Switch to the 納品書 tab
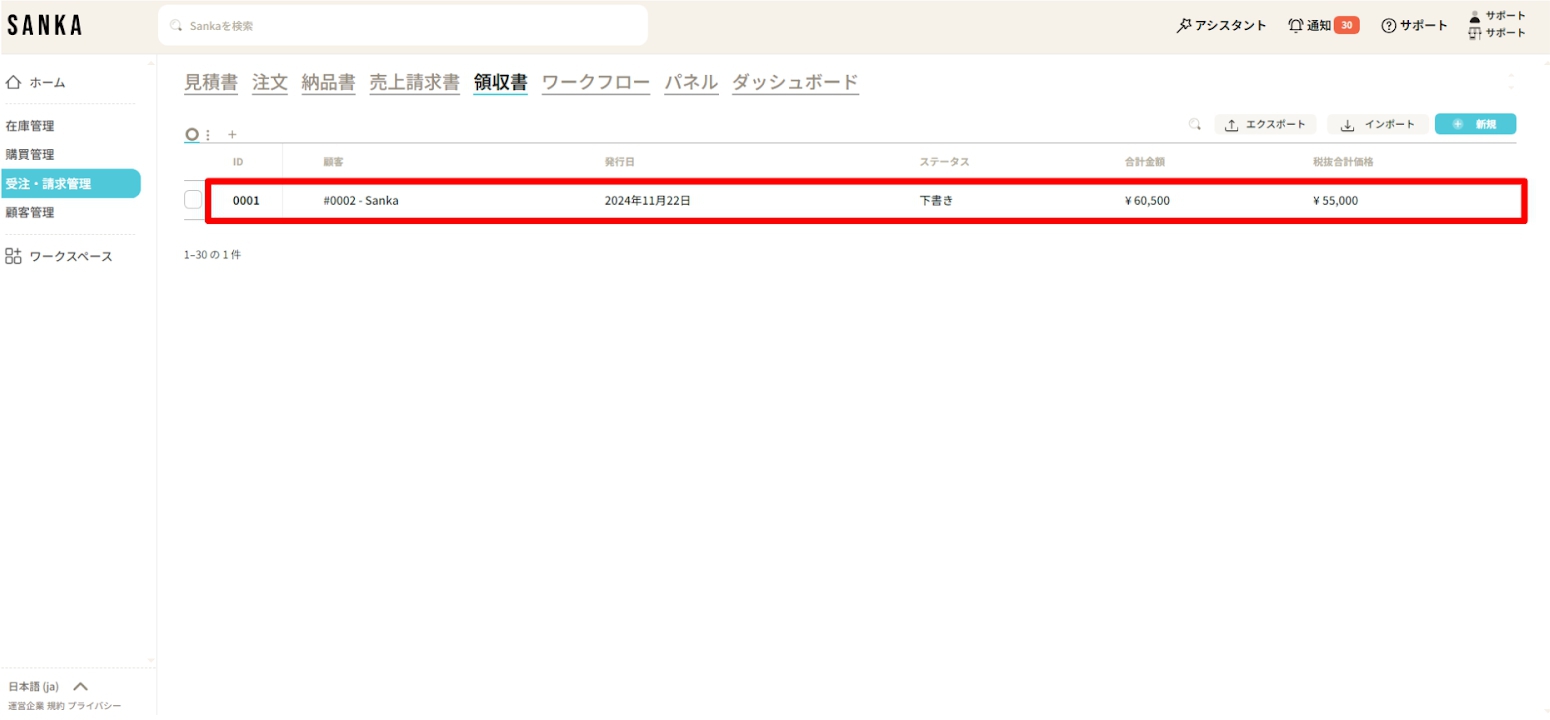This screenshot has height=720, width=1550. (x=328, y=82)
